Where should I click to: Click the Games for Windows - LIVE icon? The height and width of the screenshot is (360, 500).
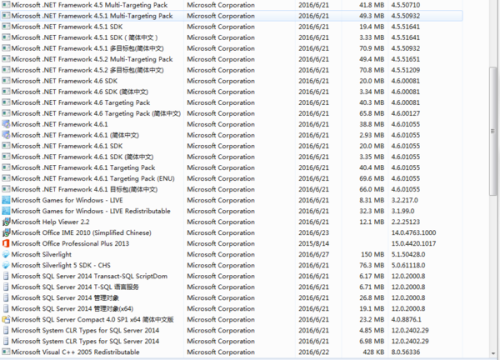pos(6,200)
